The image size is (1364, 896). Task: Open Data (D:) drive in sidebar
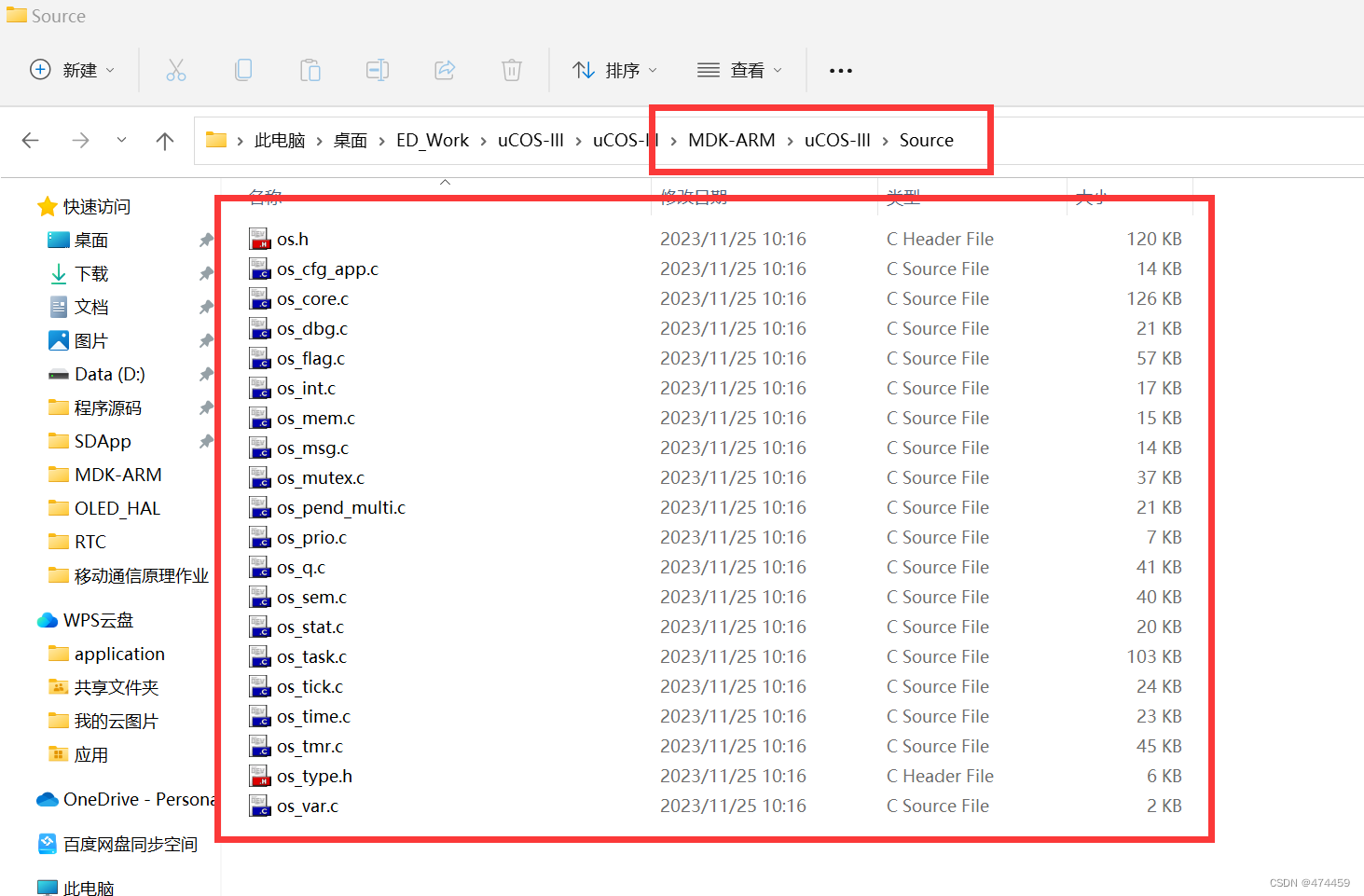(109, 375)
